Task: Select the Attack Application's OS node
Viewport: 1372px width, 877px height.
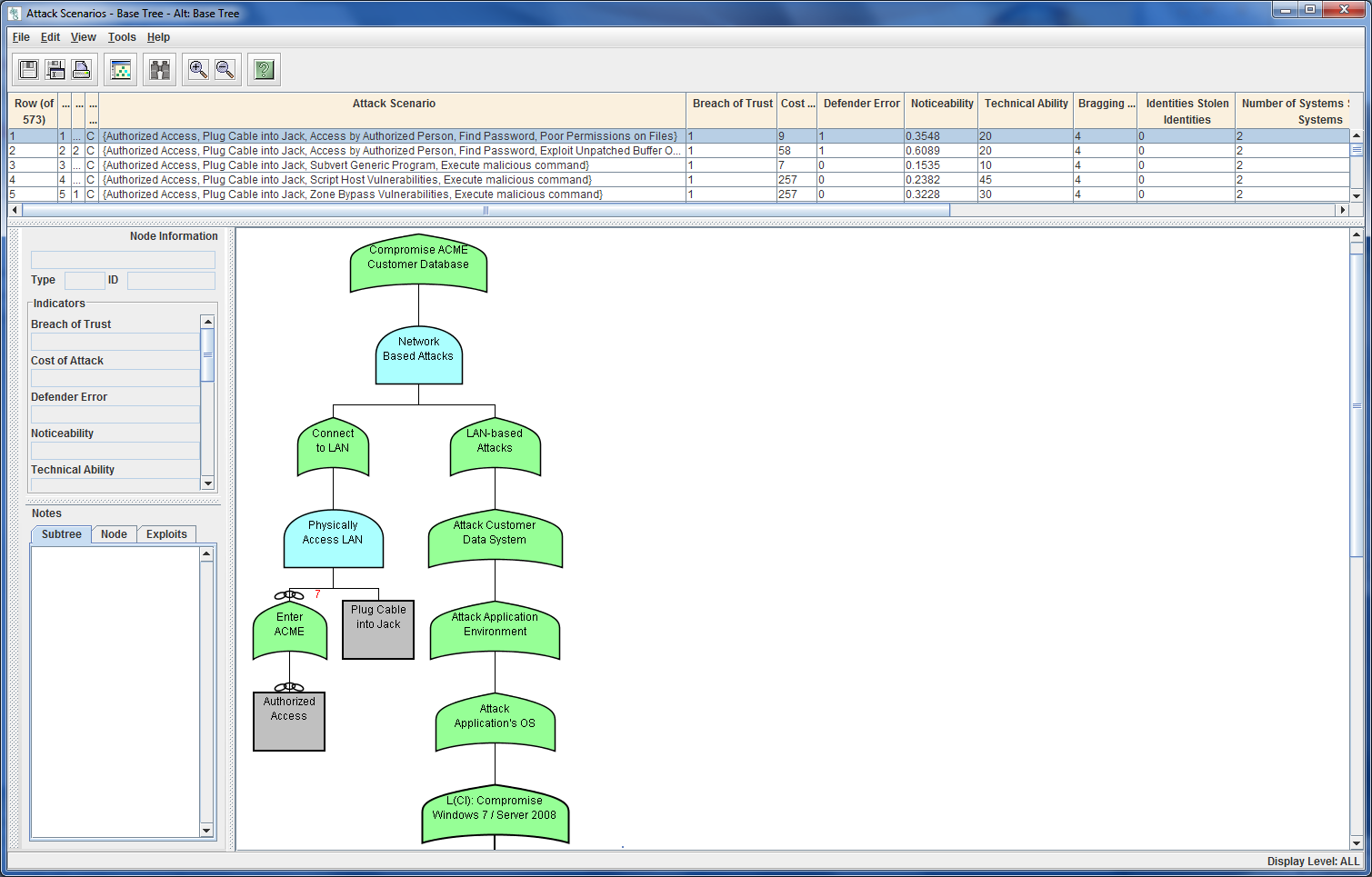Action: click(495, 723)
